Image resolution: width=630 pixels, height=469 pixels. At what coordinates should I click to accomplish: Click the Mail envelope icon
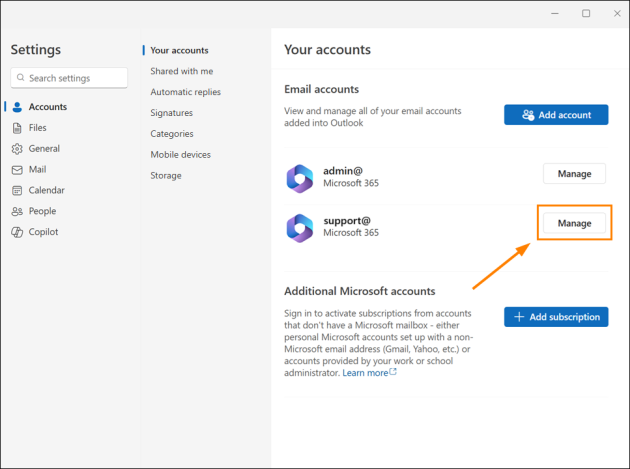tap(17, 170)
